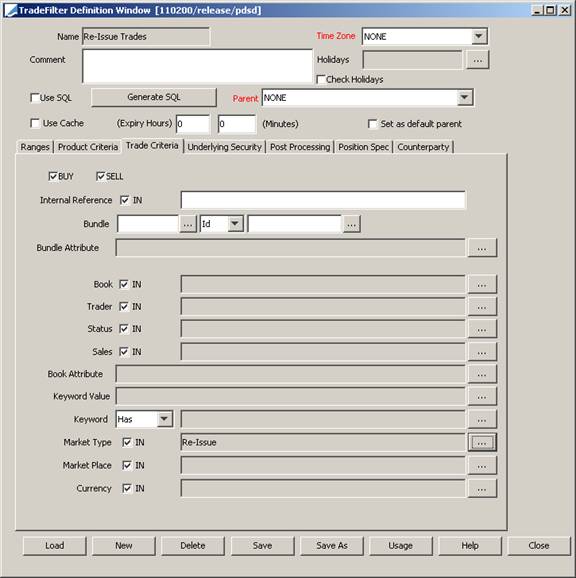Image resolution: width=576 pixels, height=578 pixels.
Task: Toggle Use SQL checkbox
Action: coord(35,98)
